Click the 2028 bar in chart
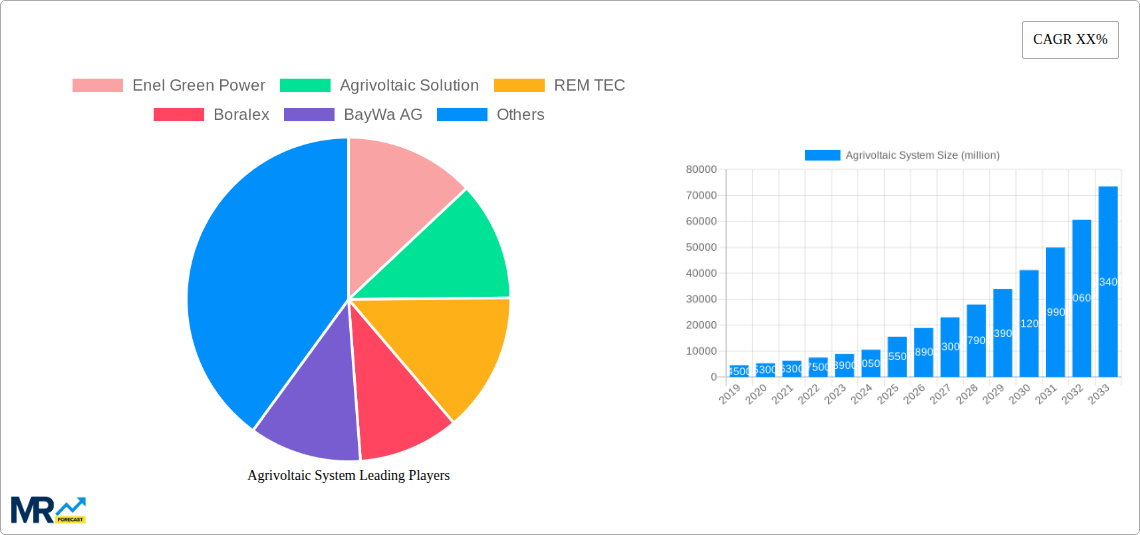This screenshot has height=535, width=1140. [976, 341]
